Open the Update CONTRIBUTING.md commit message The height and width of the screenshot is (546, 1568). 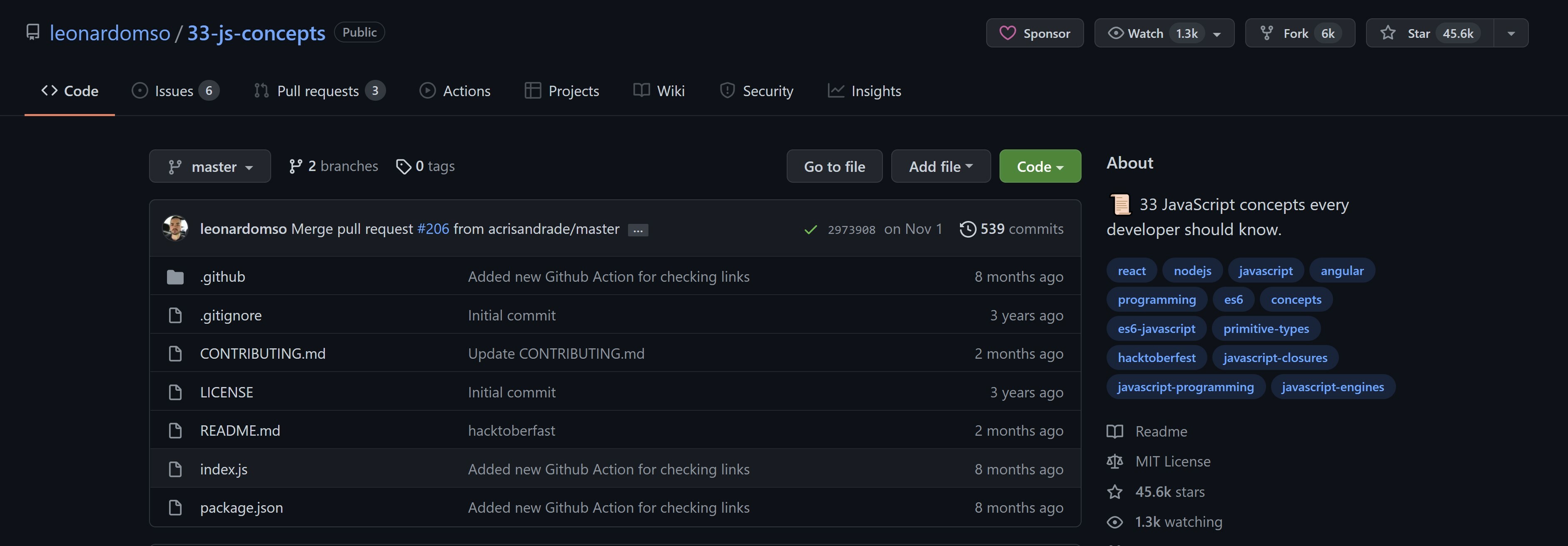(556, 353)
